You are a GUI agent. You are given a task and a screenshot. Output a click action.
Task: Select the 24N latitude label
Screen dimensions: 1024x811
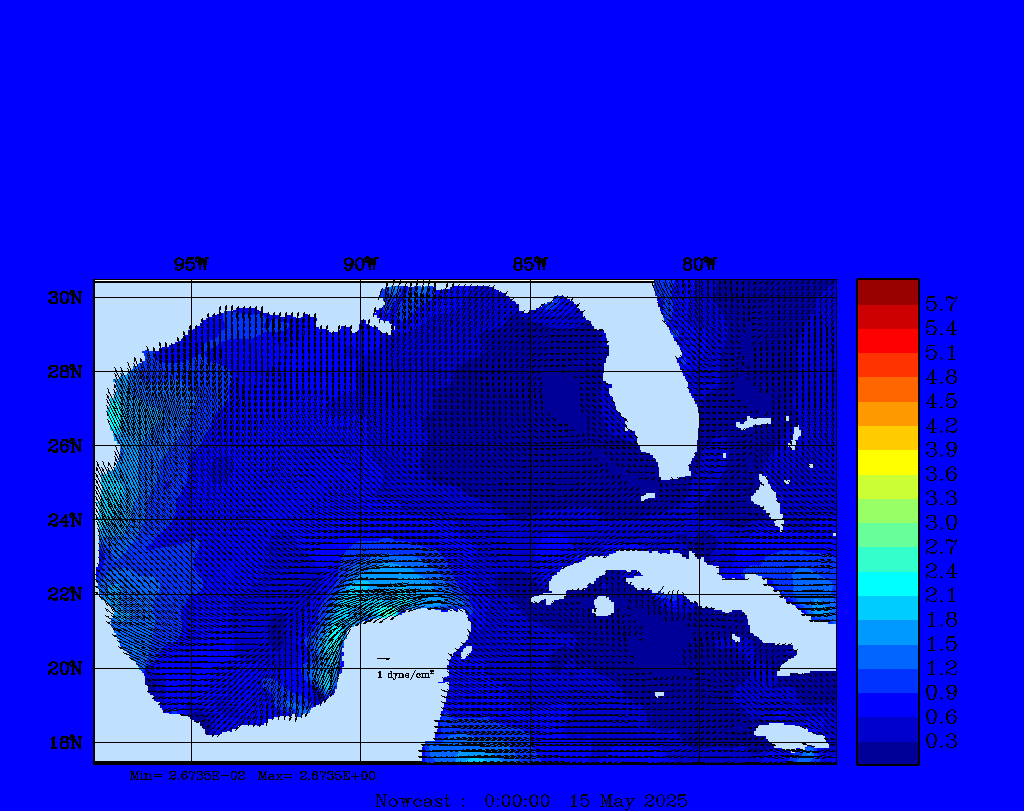[64, 520]
